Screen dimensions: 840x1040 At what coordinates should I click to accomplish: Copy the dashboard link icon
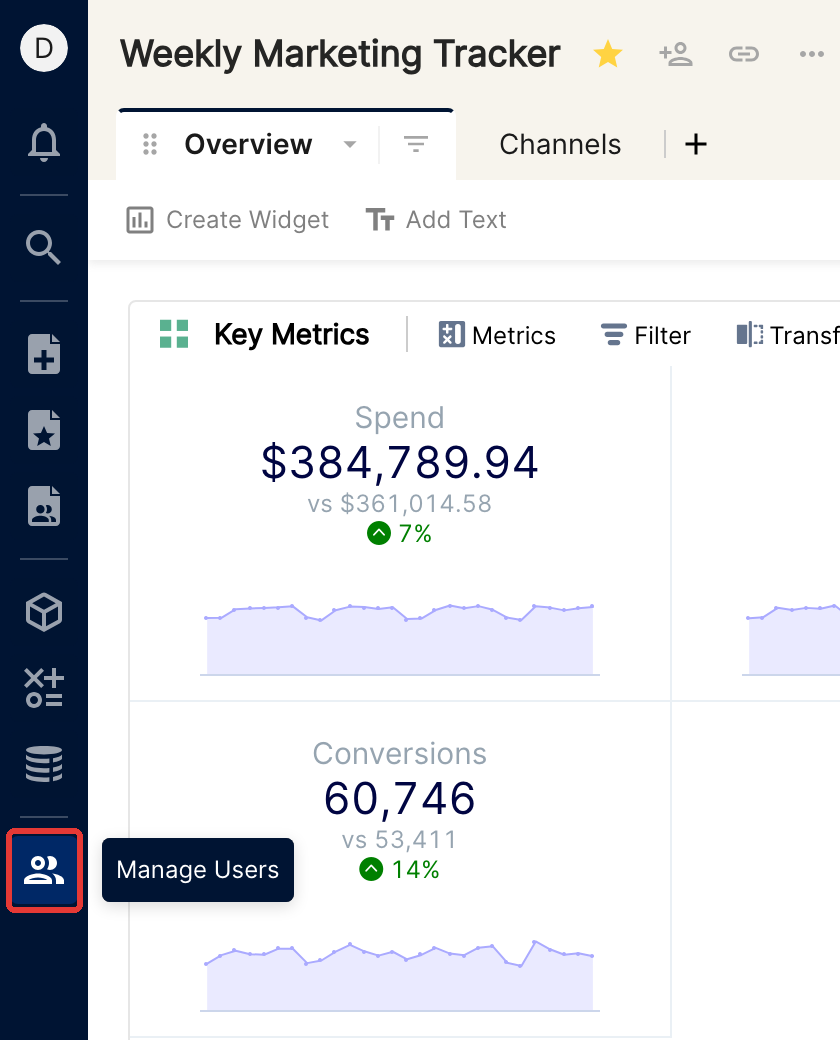[x=744, y=54]
